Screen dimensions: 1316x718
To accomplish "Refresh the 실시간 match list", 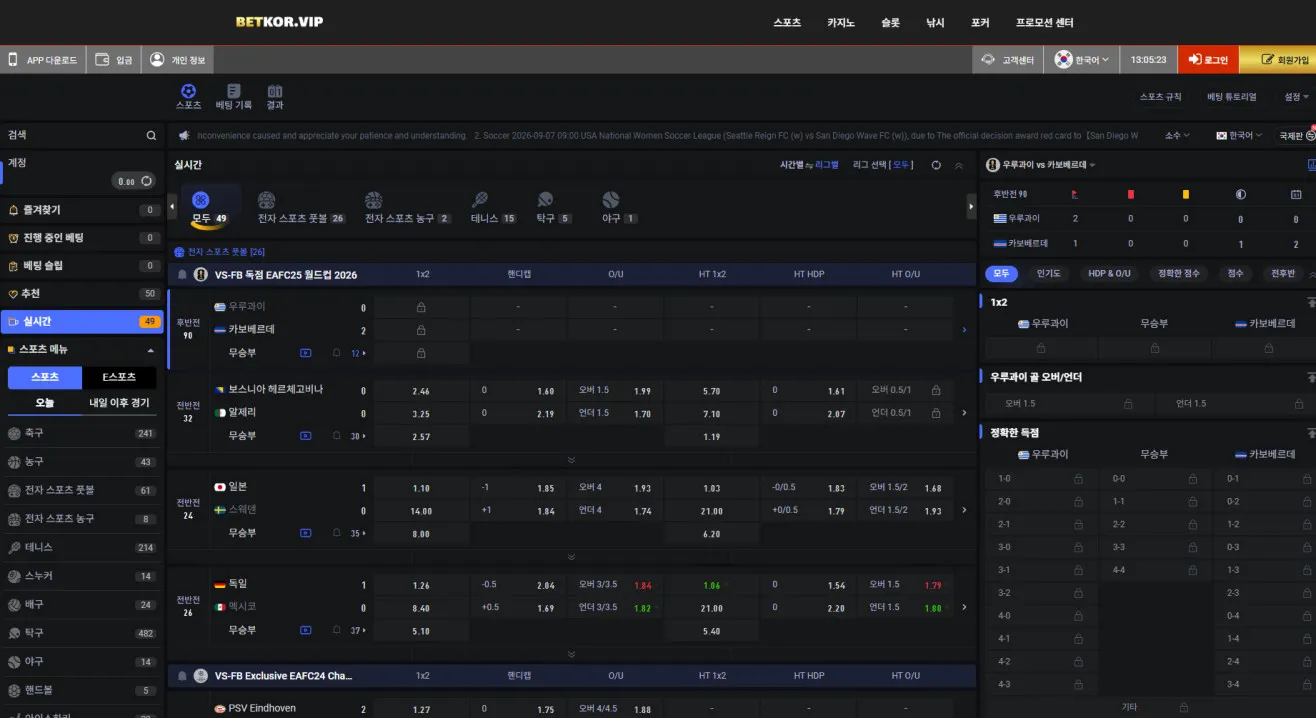I will pos(936,165).
